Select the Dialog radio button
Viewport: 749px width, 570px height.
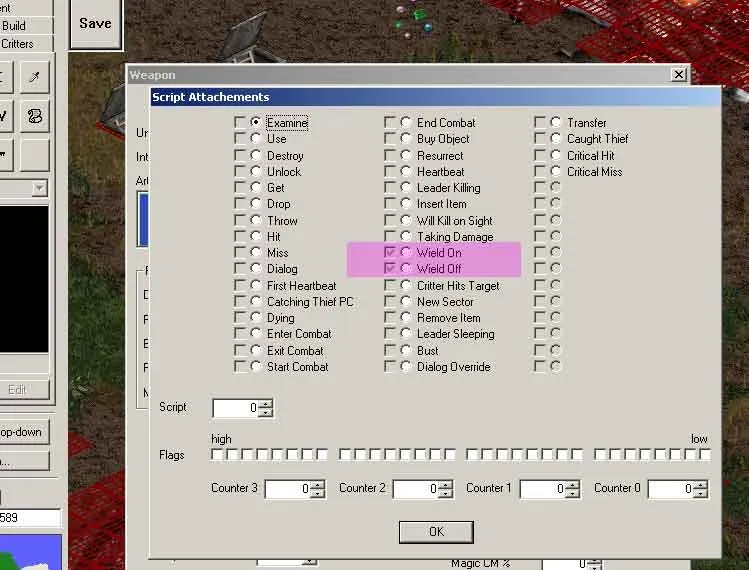(x=256, y=269)
